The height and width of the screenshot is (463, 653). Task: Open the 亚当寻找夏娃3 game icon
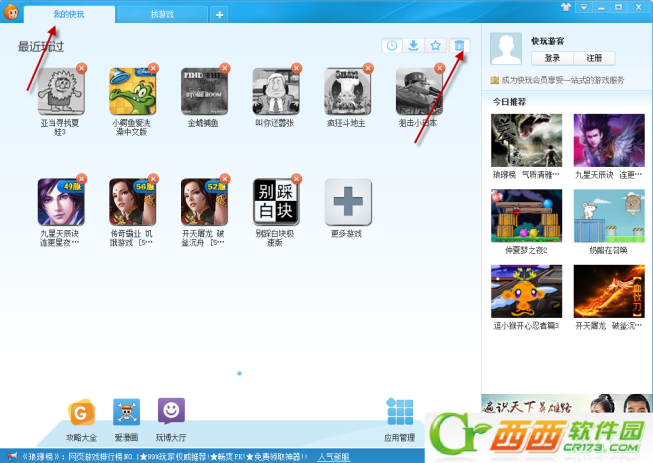[61, 92]
